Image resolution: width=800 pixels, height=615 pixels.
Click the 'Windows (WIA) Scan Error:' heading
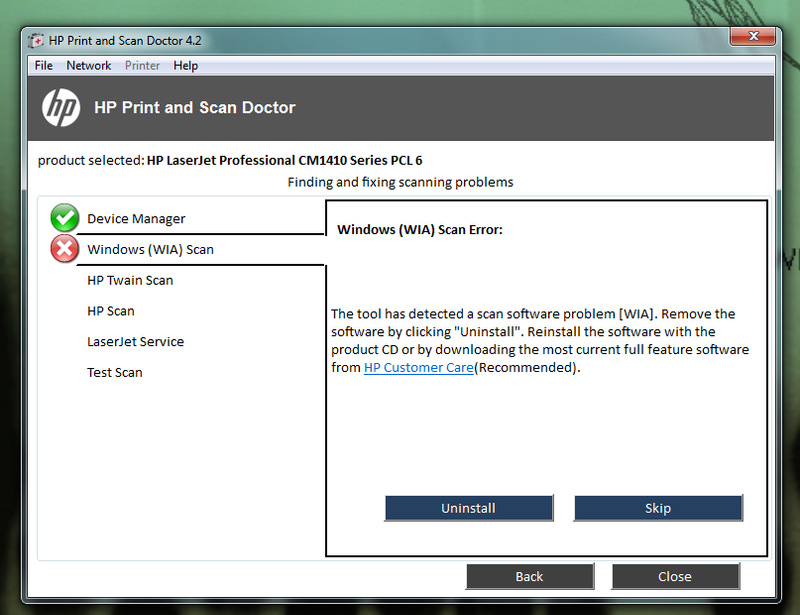(420, 230)
